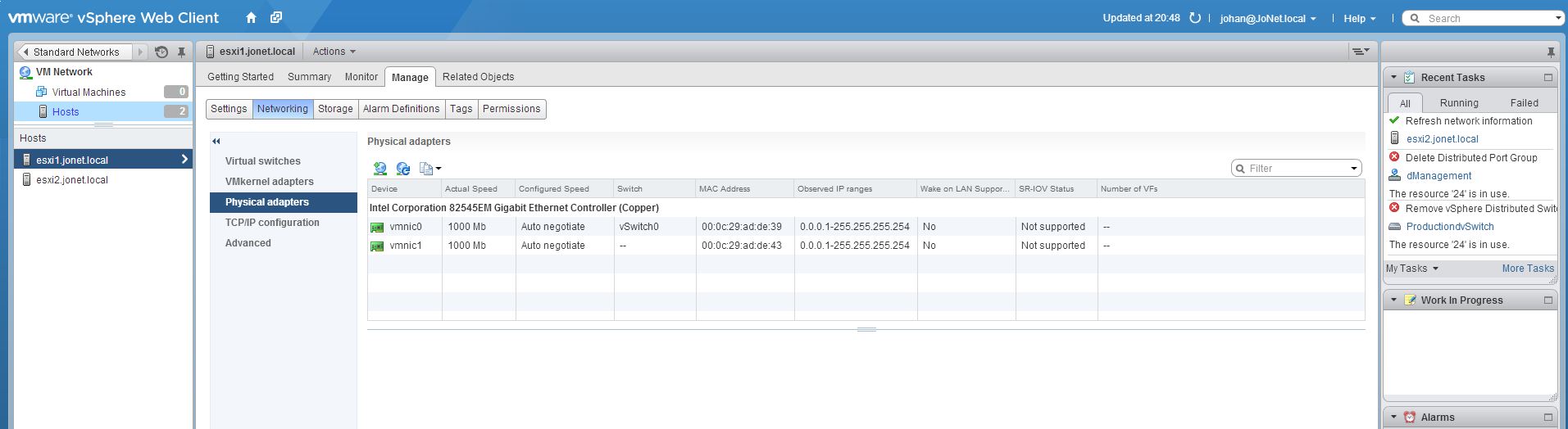Image resolution: width=1568 pixels, height=429 pixels.
Task: Pin the left navigator panel
Action: 181,52
